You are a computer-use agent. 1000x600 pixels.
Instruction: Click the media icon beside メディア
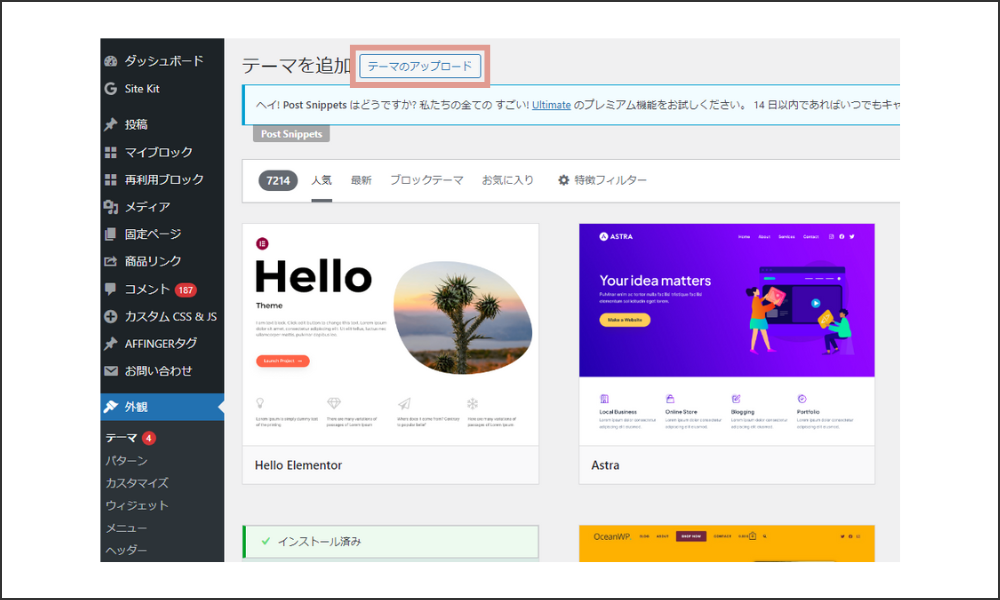coord(111,207)
